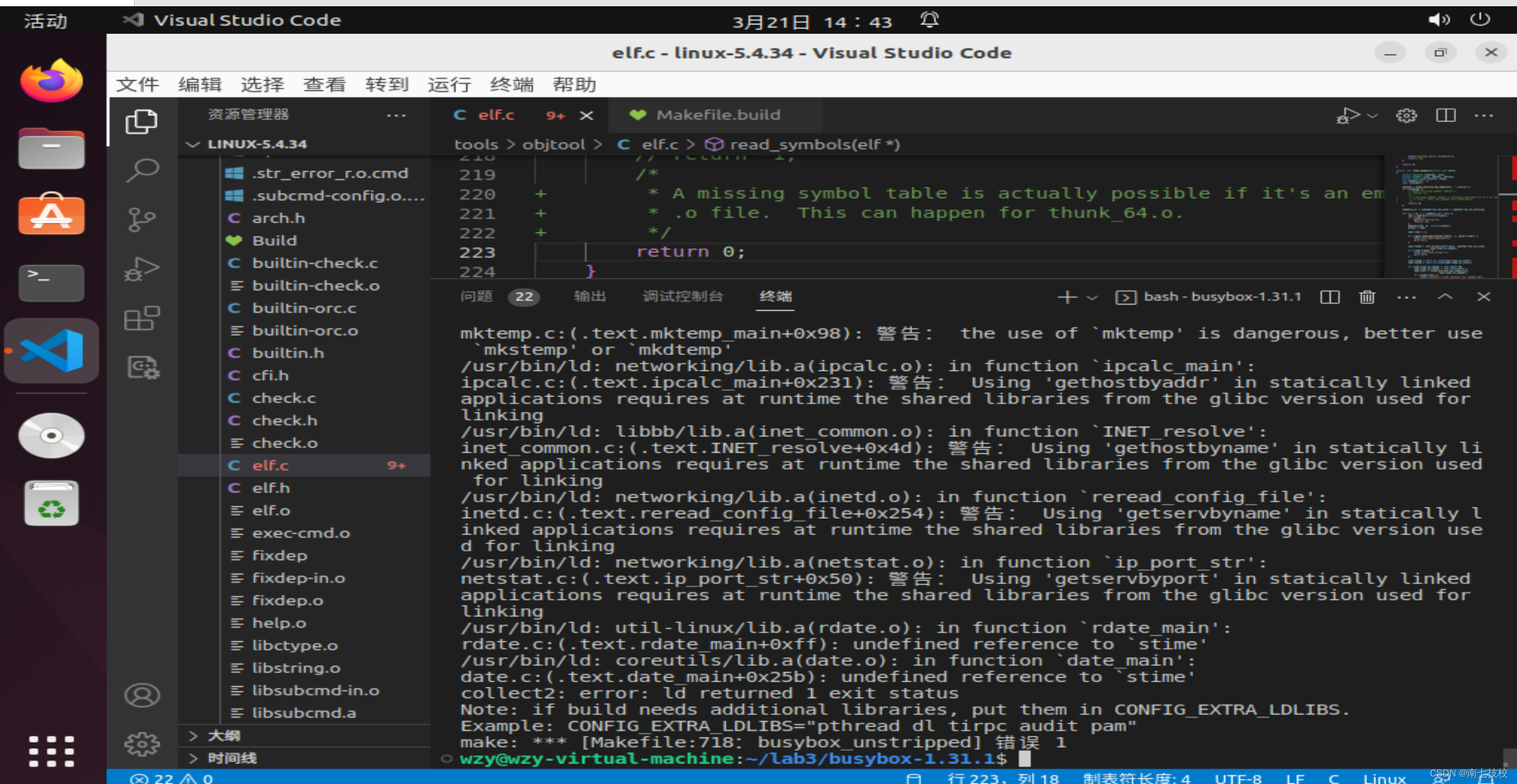Mute system volume via the speaker icon
This screenshot has width=1517, height=784.
[x=1439, y=19]
